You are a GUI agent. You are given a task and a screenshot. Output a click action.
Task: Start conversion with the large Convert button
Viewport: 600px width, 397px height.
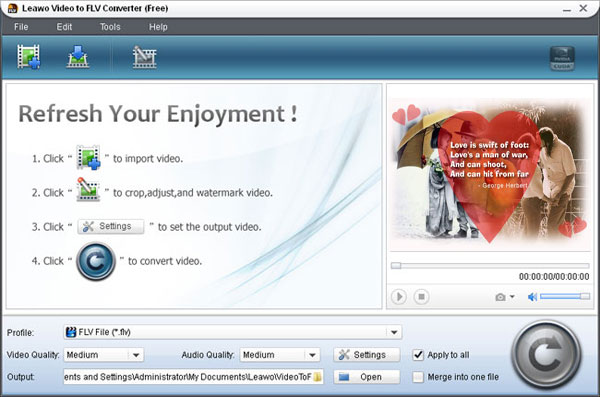[546, 356]
